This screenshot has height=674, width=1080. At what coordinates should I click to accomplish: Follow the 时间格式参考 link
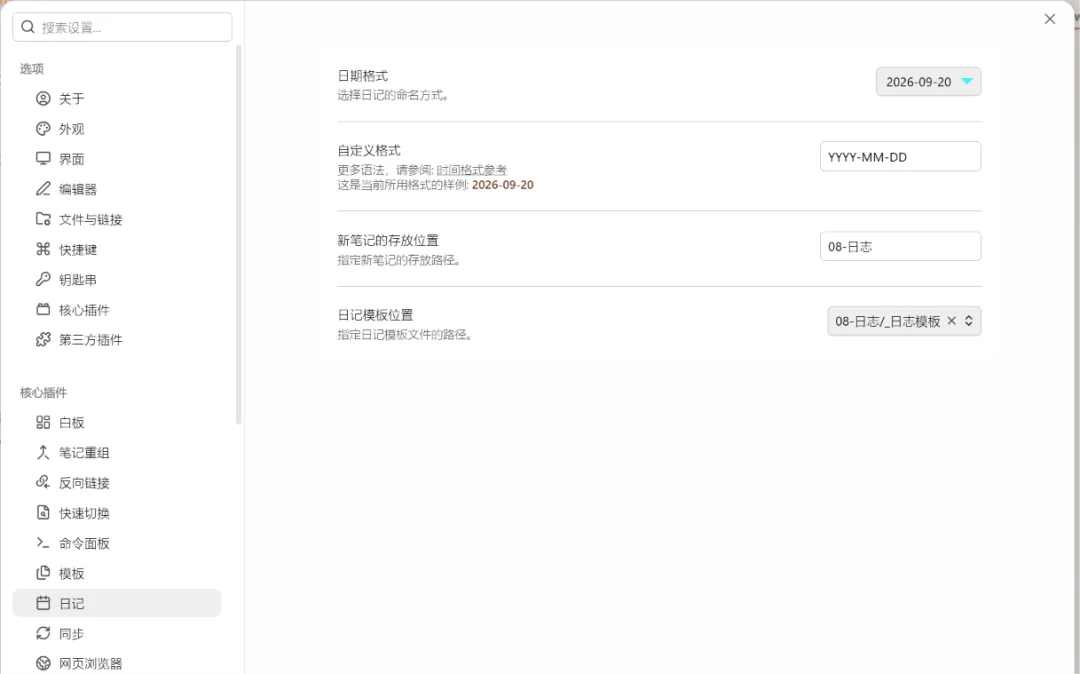click(x=472, y=170)
